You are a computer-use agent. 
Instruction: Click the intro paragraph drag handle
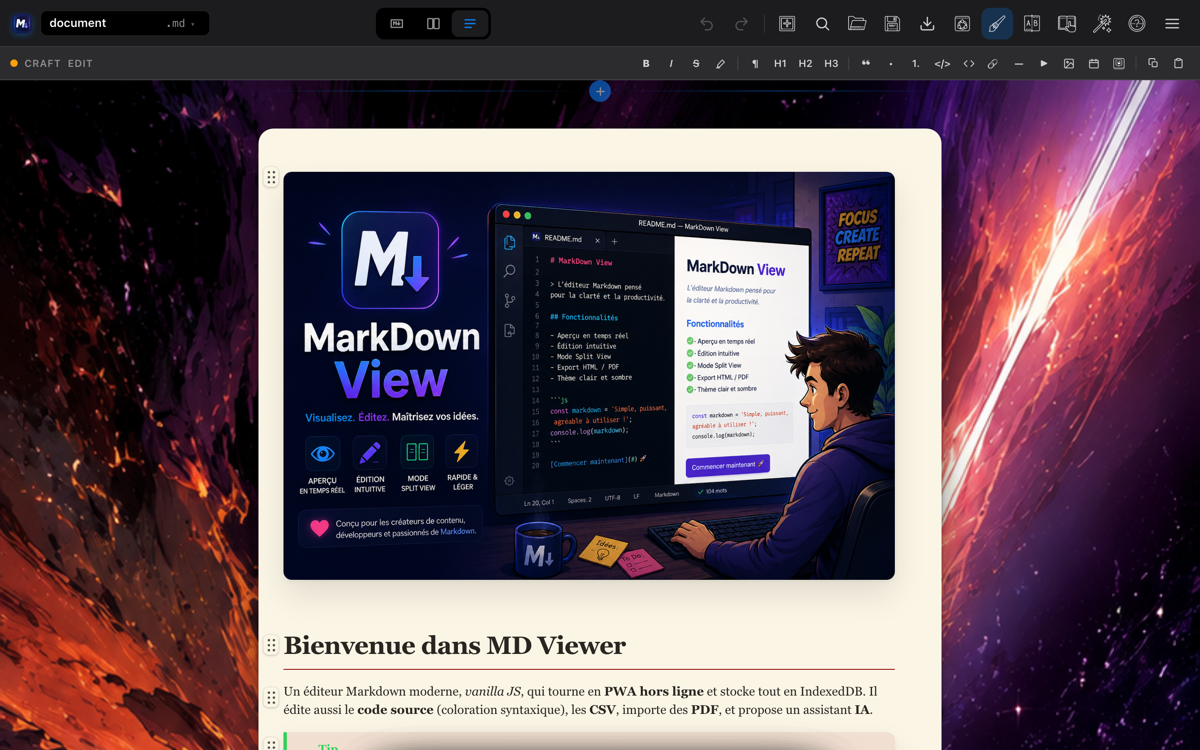point(271,697)
